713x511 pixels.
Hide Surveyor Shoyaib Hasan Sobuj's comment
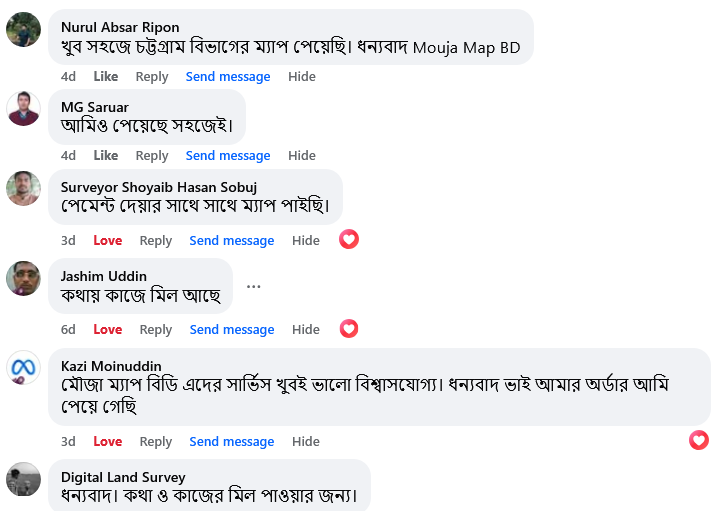click(x=306, y=241)
